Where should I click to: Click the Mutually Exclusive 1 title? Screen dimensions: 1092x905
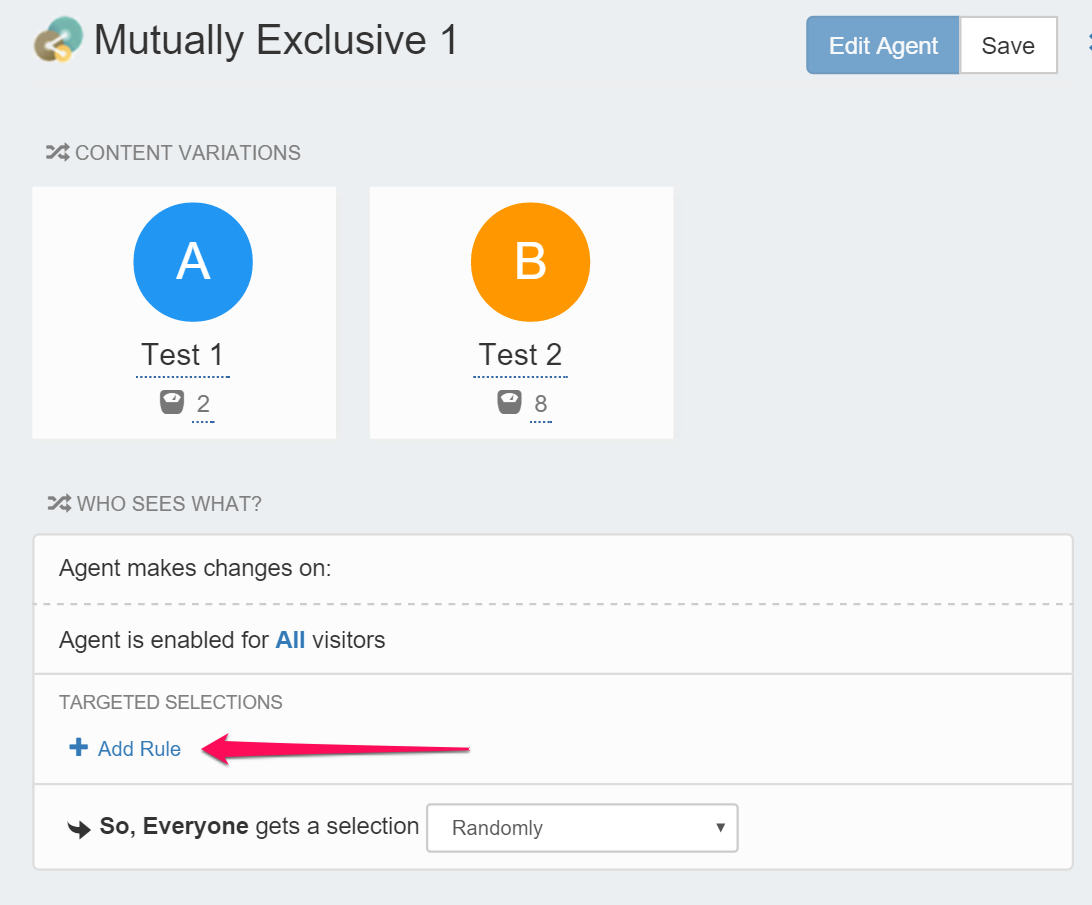pos(276,40)
